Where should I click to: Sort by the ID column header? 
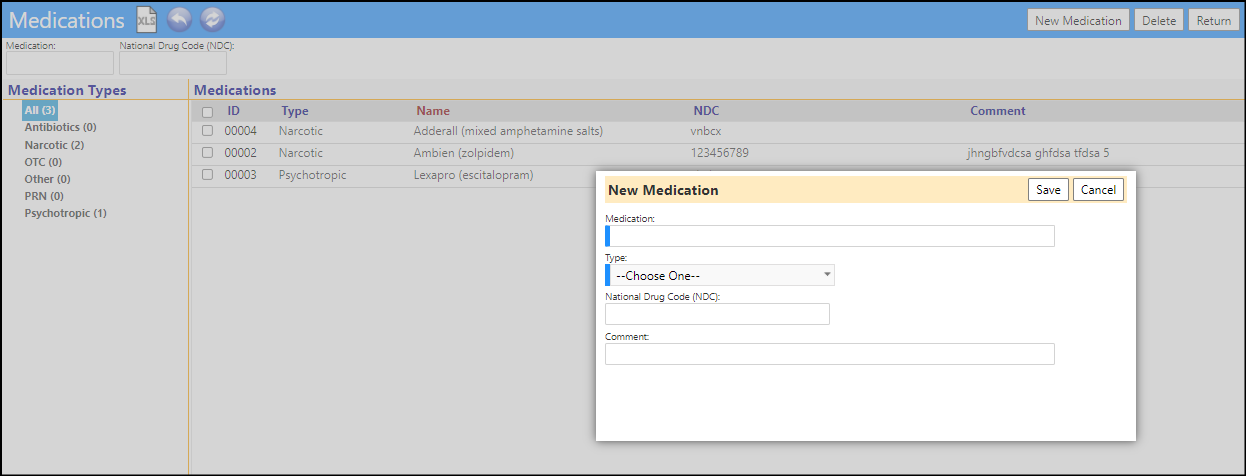(x=234, y=111)
